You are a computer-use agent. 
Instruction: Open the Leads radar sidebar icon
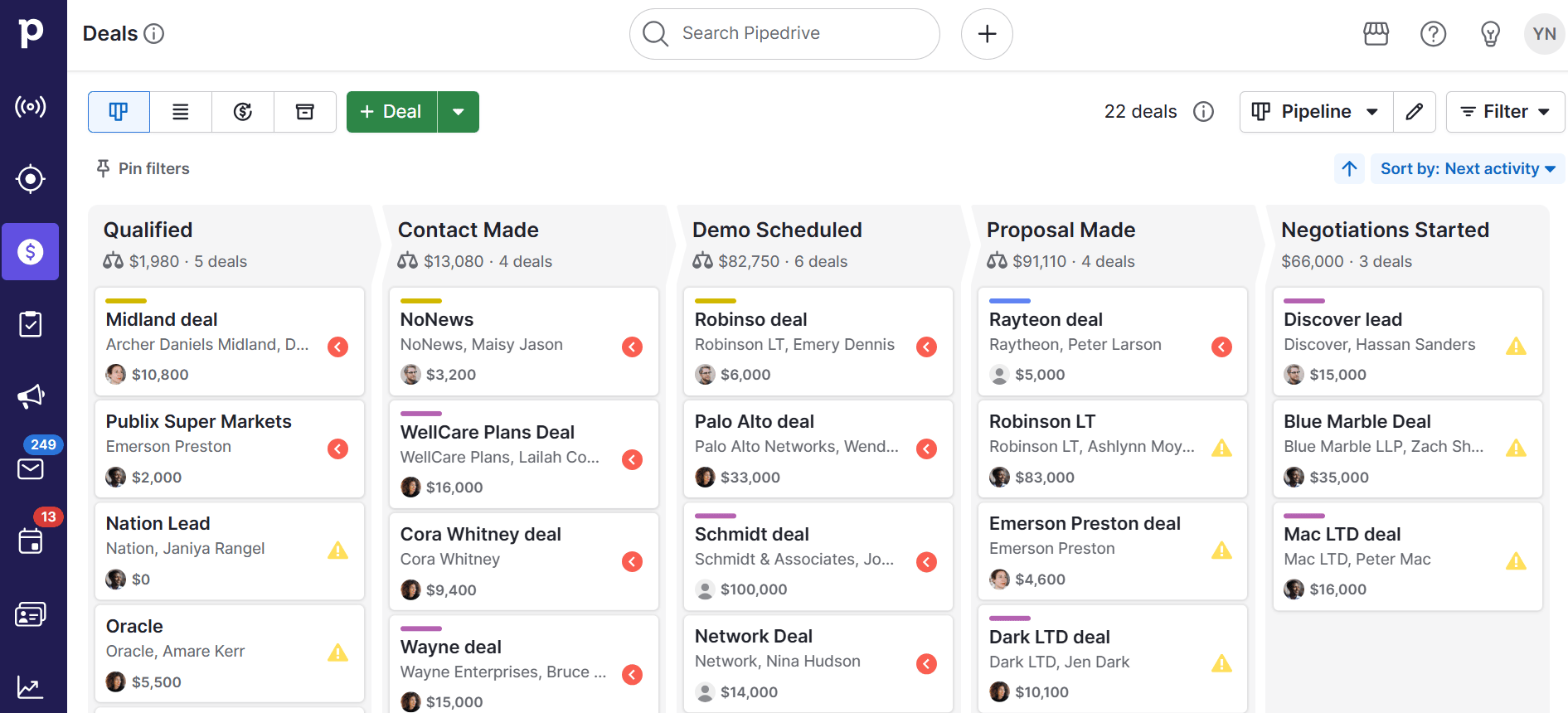31,107
